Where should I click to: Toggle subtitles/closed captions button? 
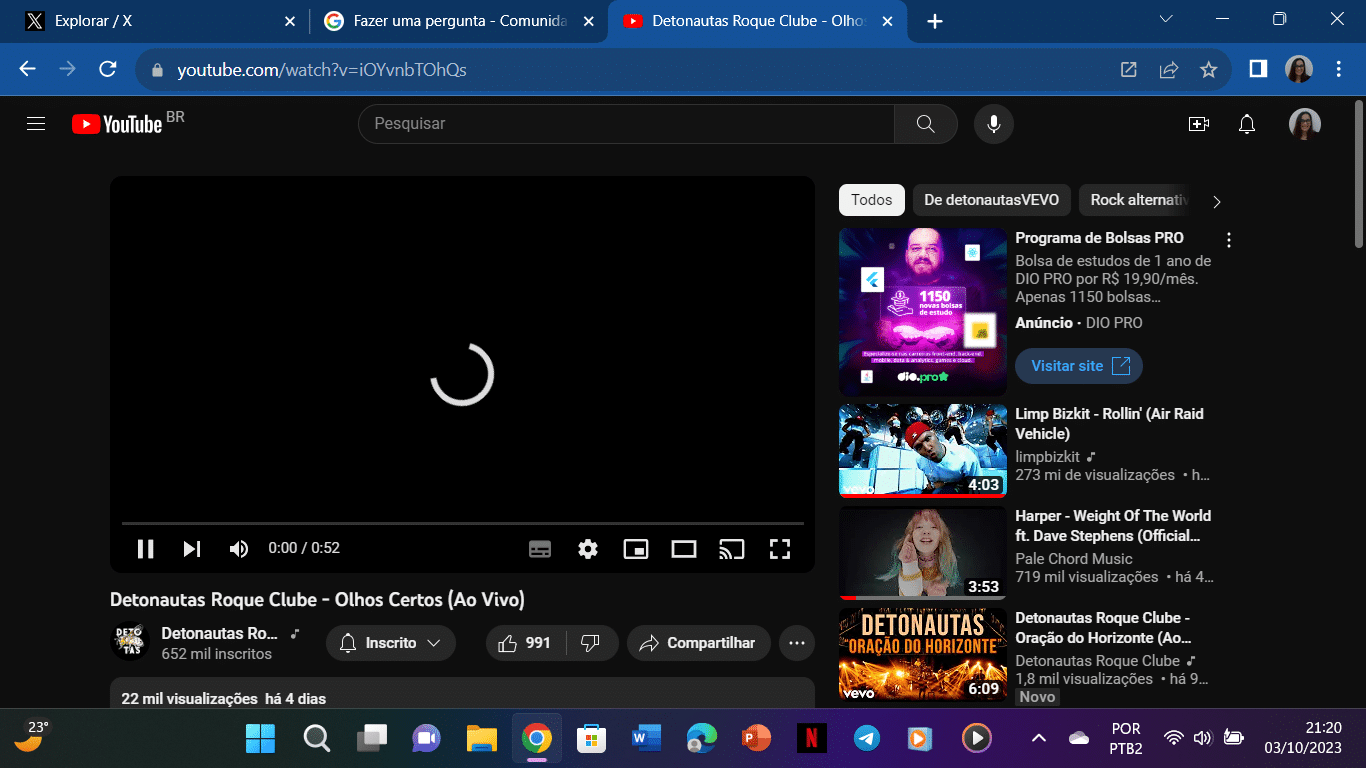[x=540, y=549]
